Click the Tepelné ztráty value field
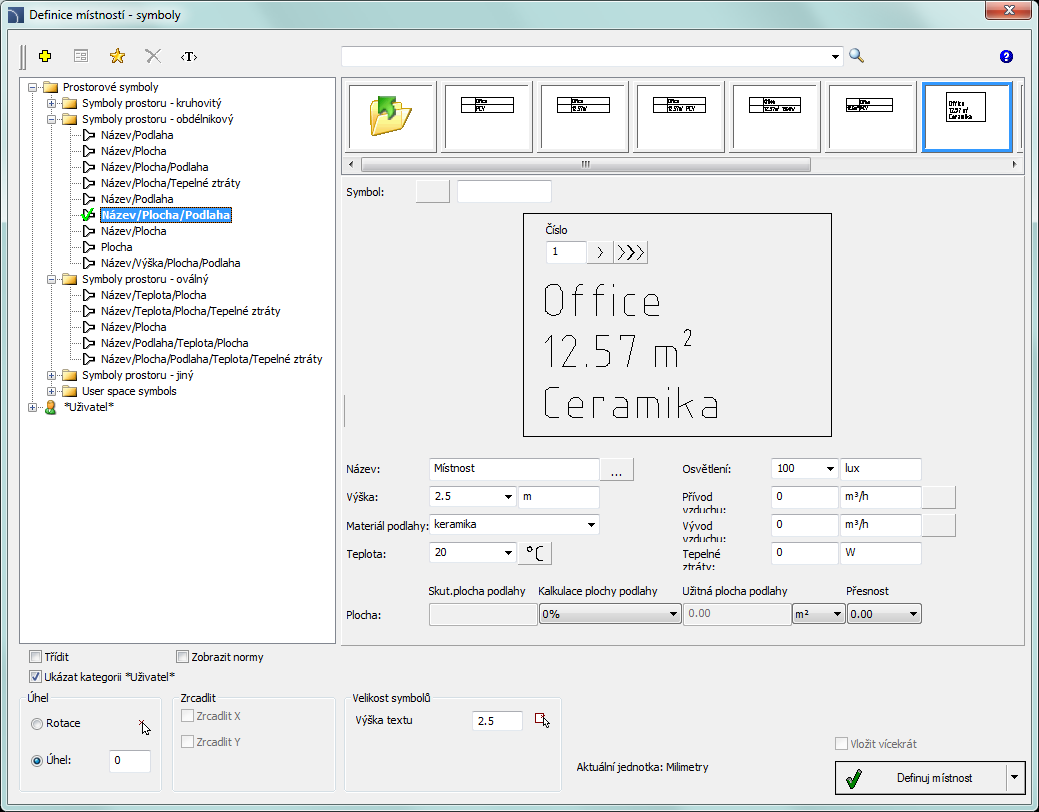This screenshot has height=812, width=1039. point(804,553)
